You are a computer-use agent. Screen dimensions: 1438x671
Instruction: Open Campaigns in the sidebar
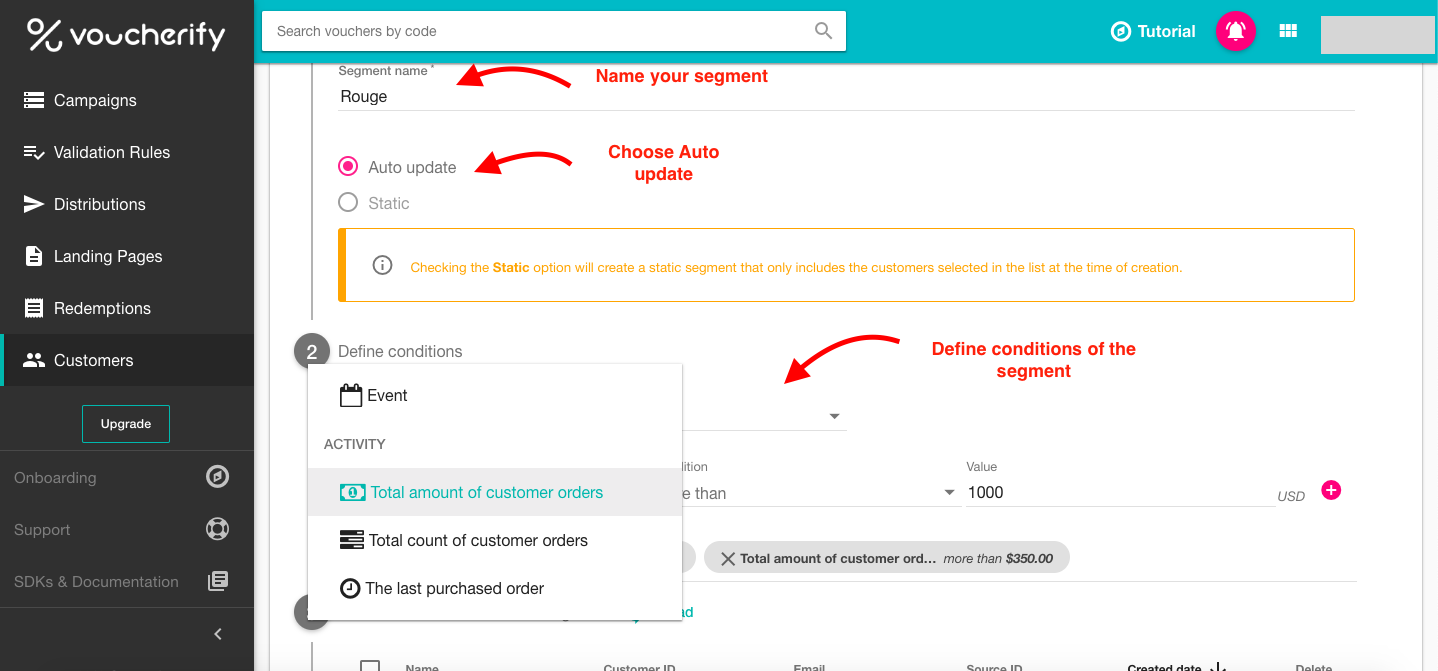95,100
